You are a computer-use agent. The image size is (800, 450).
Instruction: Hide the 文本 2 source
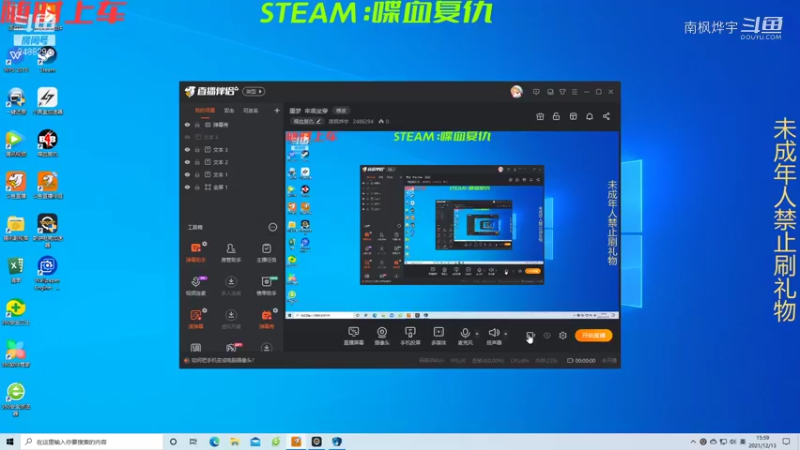pos(187,162)
